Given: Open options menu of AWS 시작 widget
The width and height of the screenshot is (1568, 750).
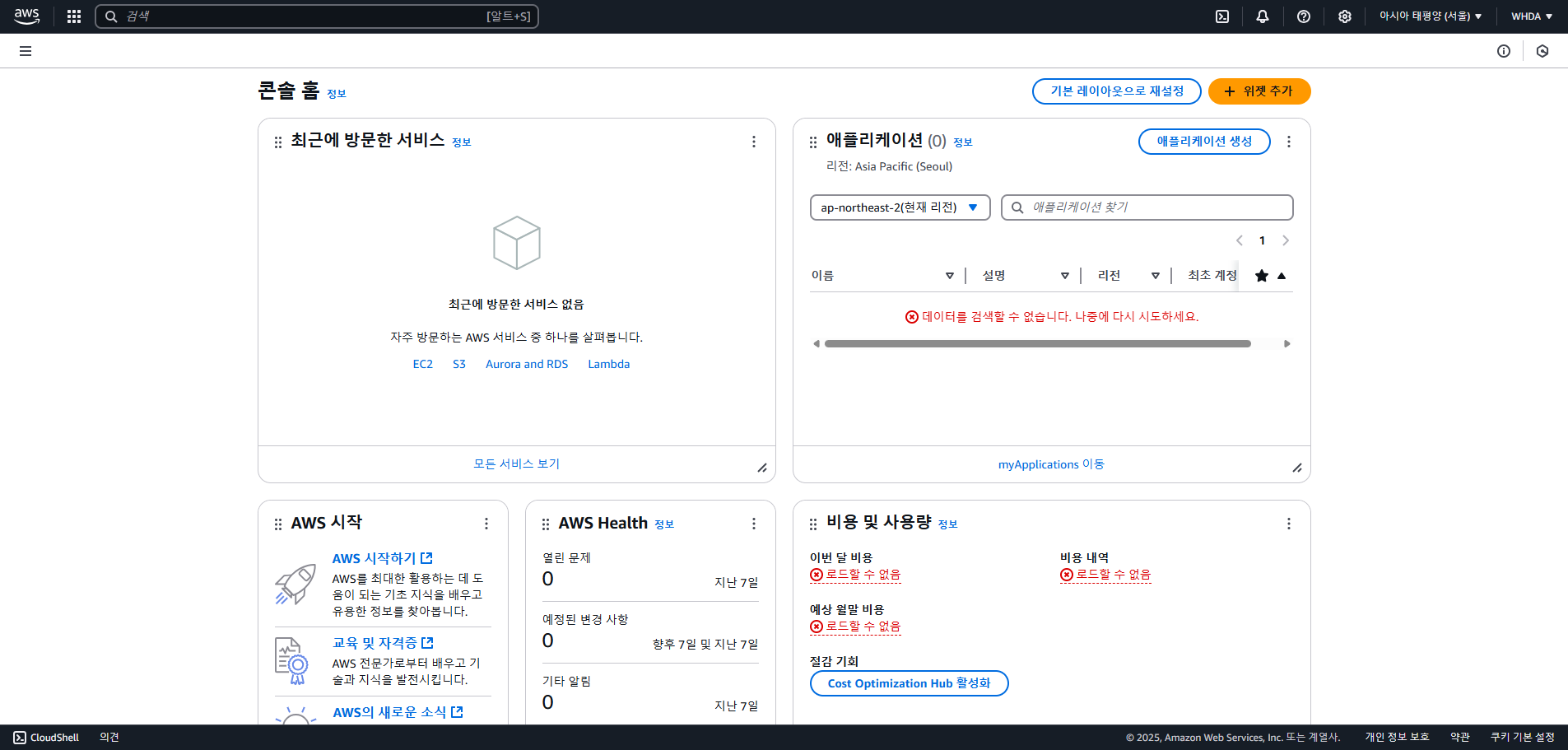Looking at the screenshot, I should 486,524.
